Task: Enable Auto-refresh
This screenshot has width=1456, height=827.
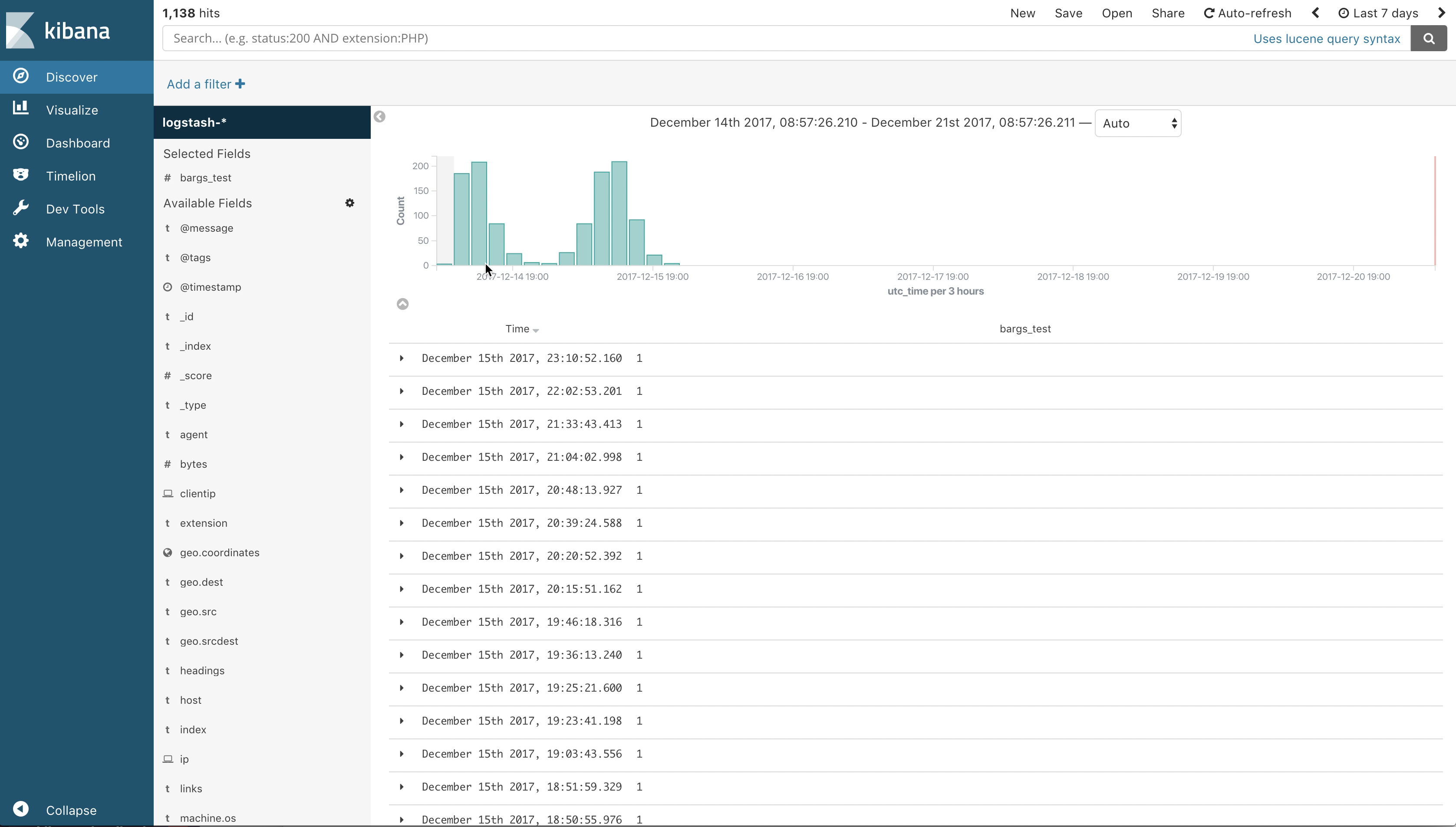Action: (x=1248, y=13)
